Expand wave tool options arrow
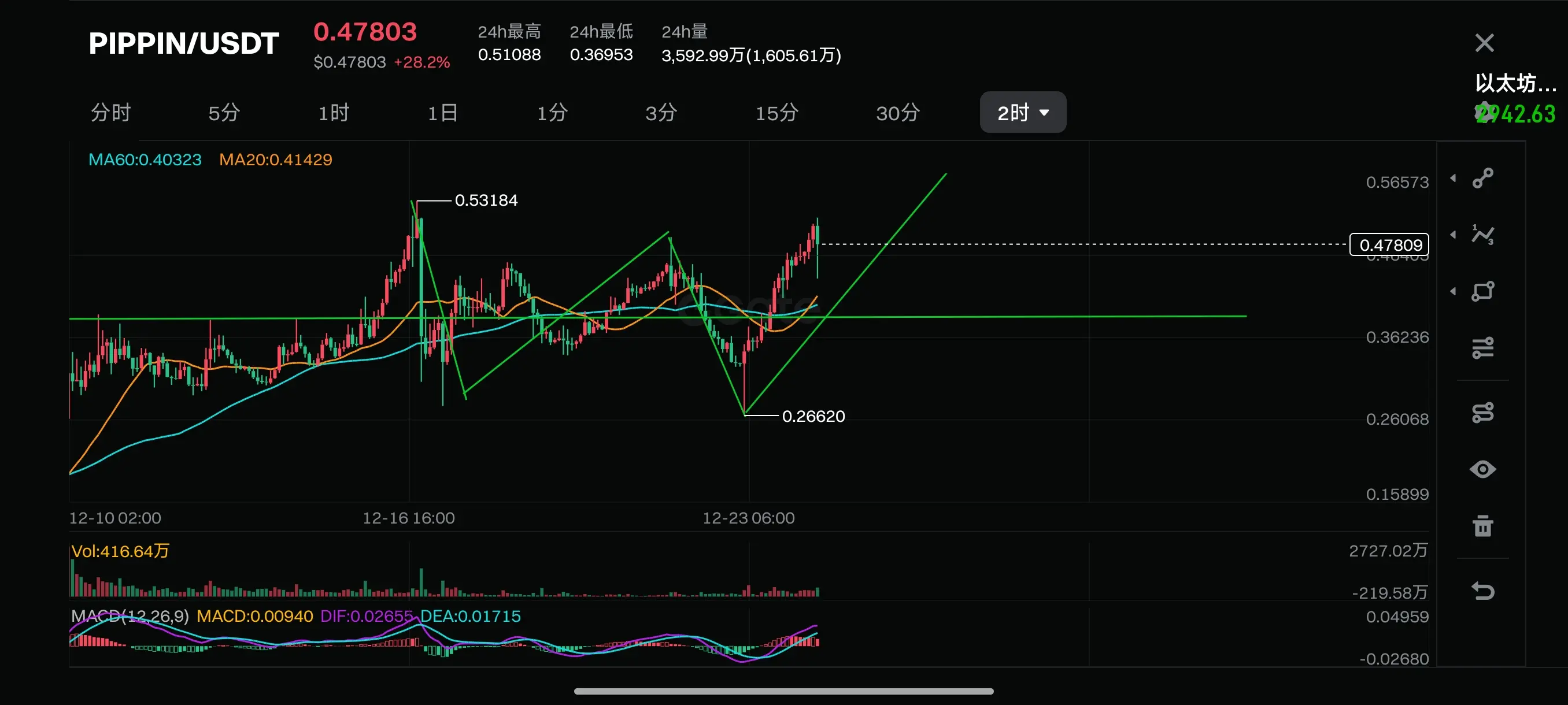 pyautogui.click(x=1453, y=235)
